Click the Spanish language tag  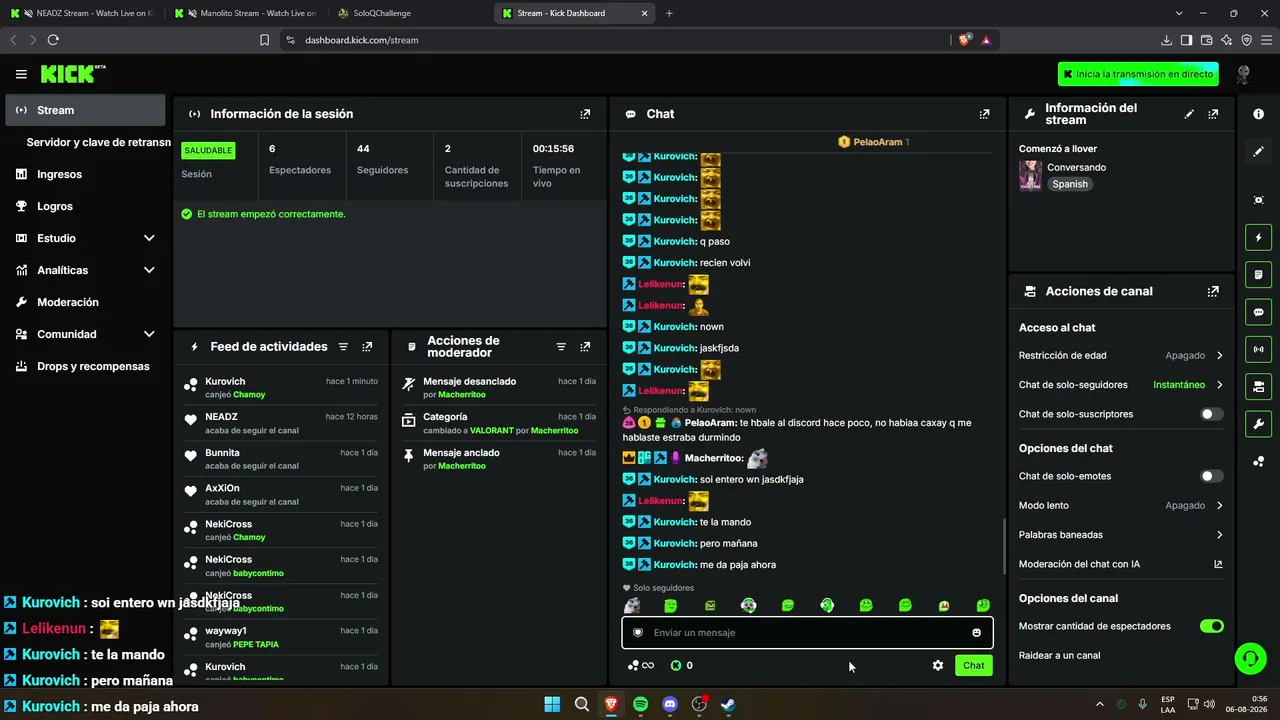pos(1069,184)
